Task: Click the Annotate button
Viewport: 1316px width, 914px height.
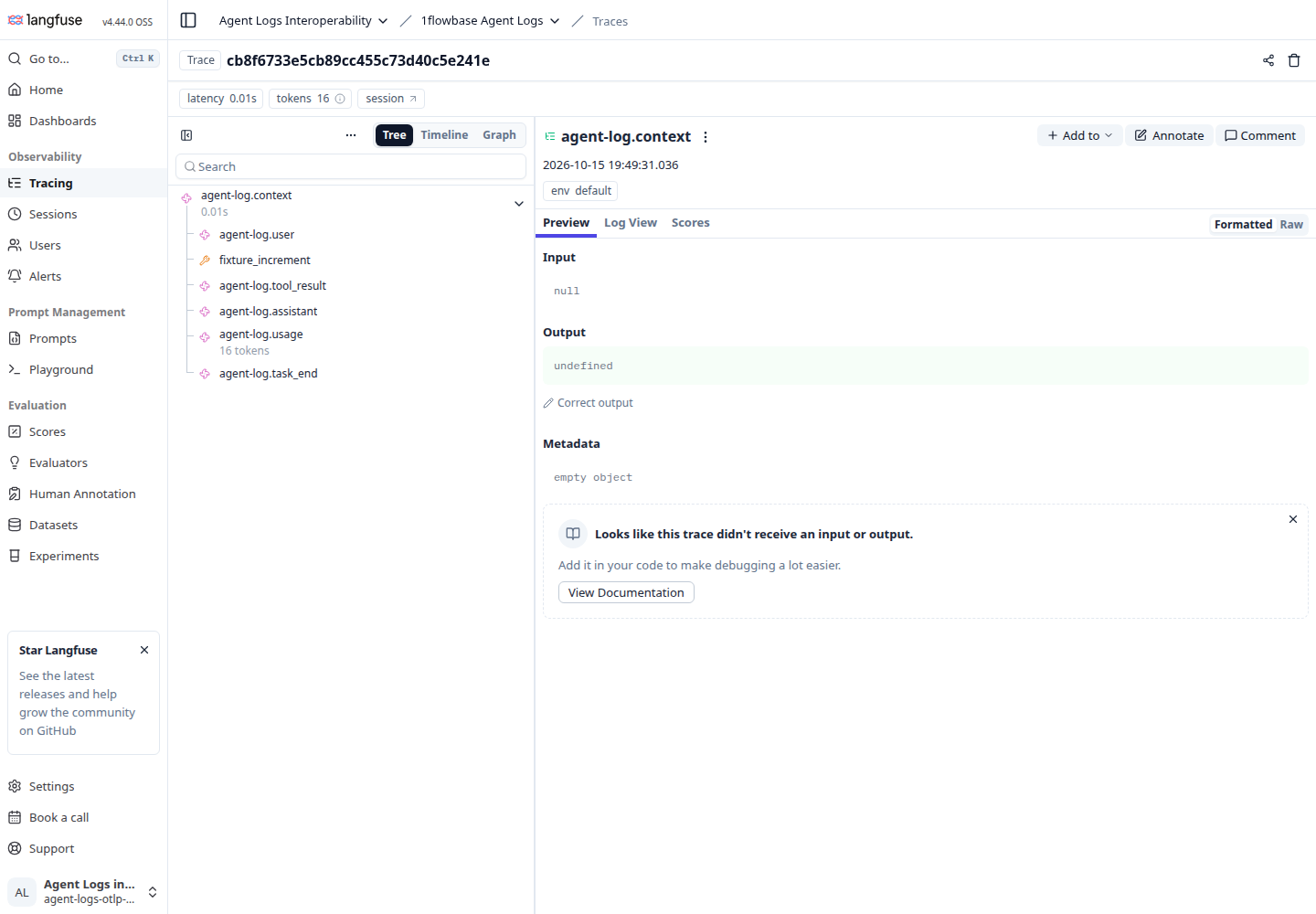Action: point(1169,135)
